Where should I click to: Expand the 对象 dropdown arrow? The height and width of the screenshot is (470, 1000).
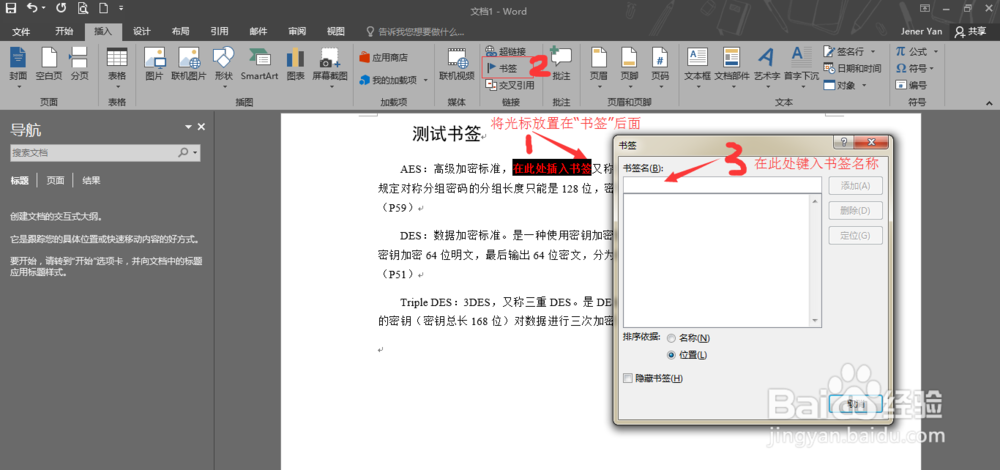864,85
